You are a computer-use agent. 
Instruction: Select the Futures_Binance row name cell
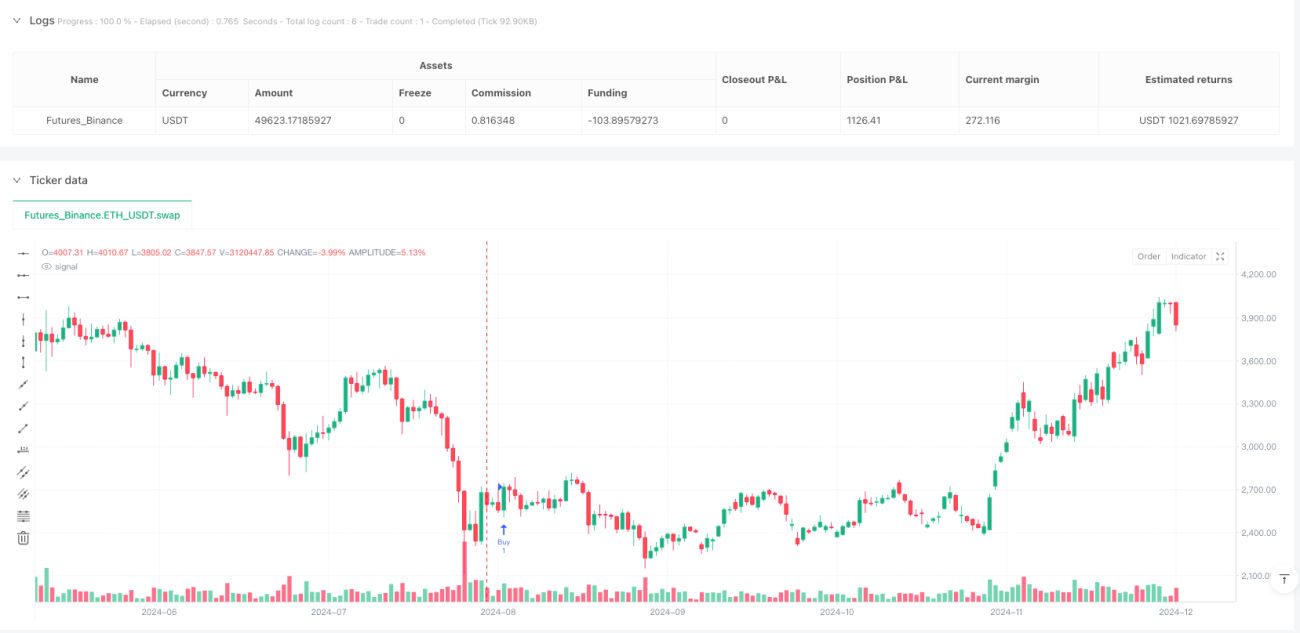coord(85,120)
